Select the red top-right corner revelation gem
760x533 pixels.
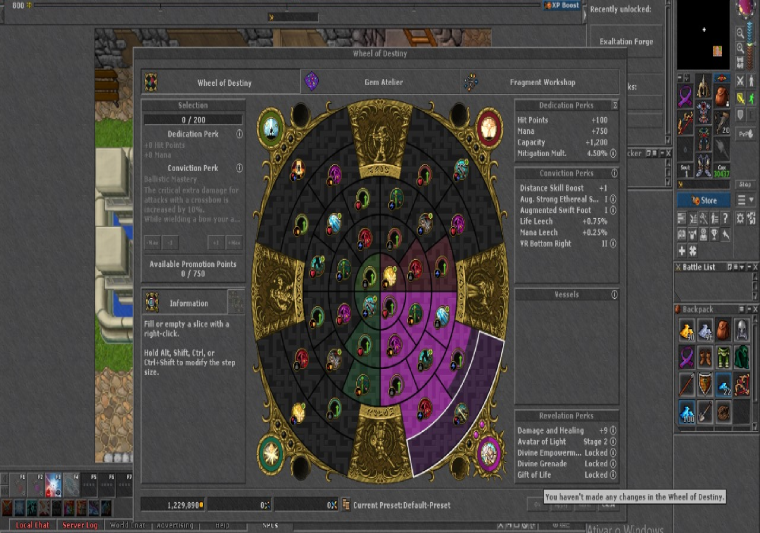[x=490, y=127]
